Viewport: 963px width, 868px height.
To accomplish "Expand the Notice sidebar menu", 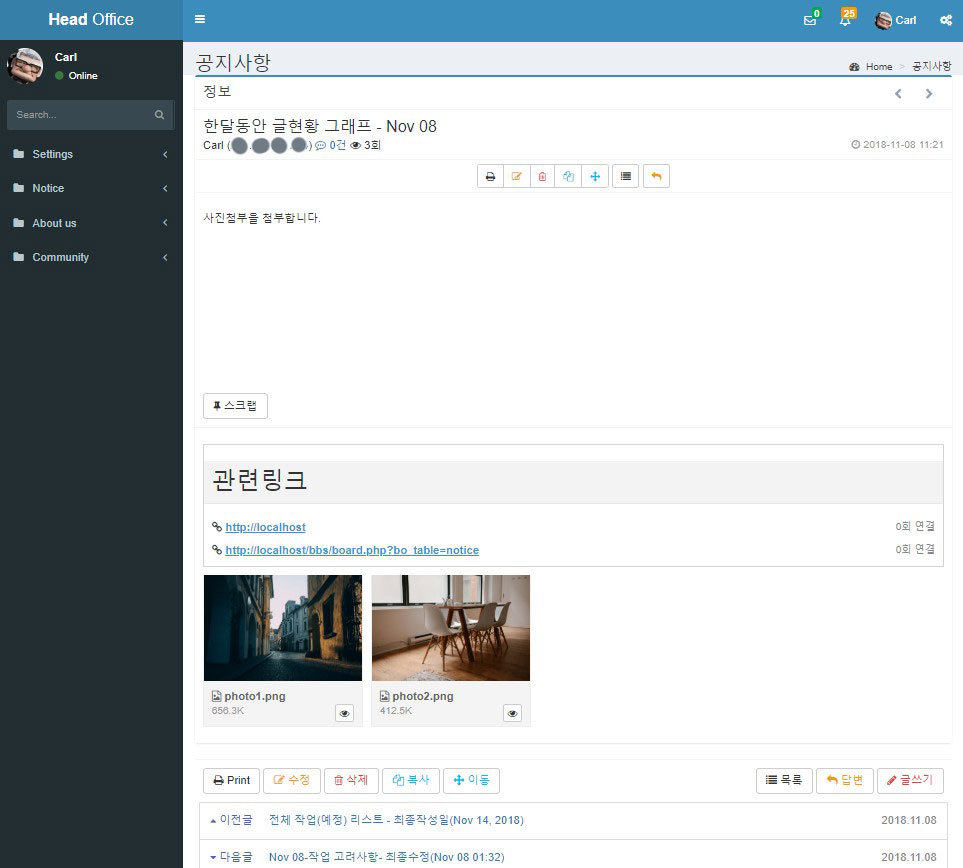I will point(90,188).
